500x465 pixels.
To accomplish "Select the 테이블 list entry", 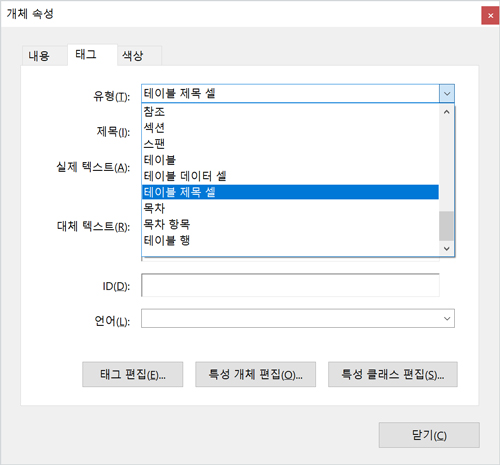I will (290, 160).
